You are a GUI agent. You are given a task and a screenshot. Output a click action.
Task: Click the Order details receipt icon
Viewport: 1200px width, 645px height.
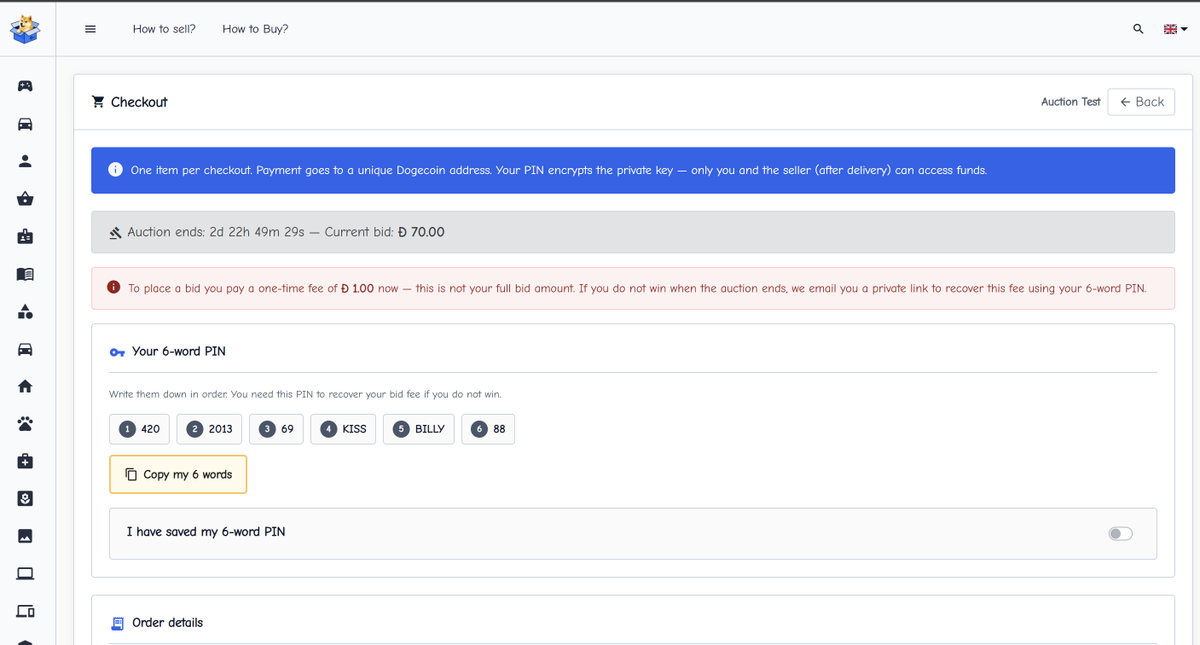tap(117, 623)
